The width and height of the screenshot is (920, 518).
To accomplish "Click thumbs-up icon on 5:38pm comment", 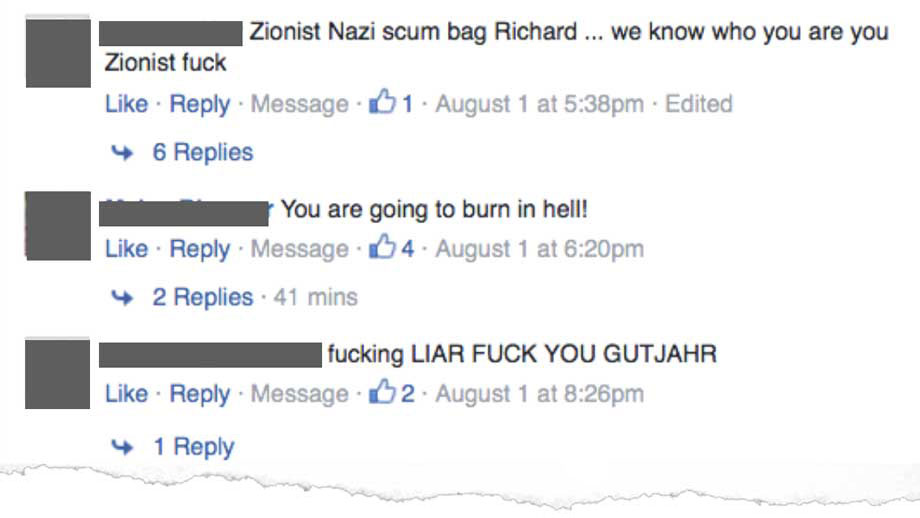I will 382,101.
